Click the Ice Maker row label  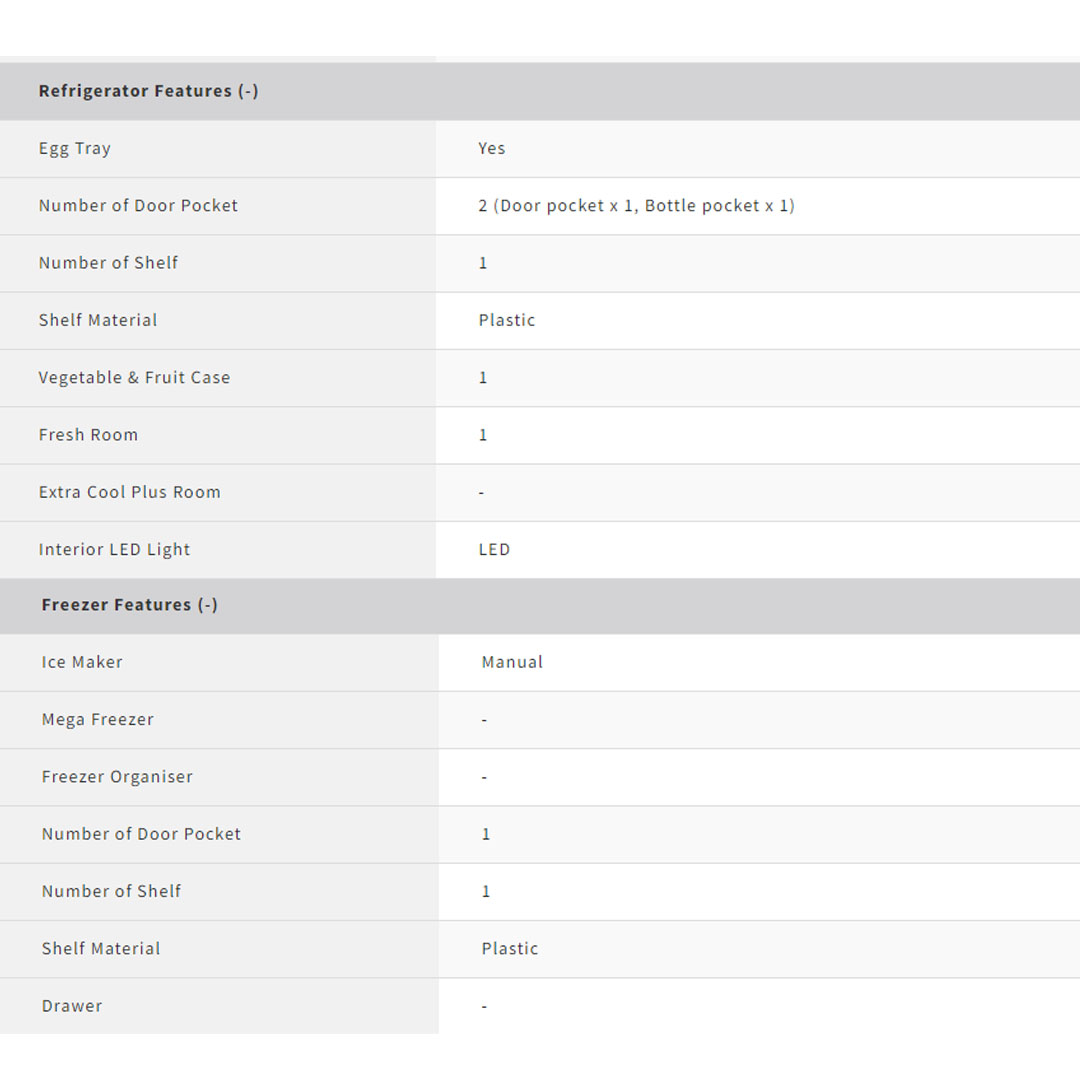pyautogui.click(x=82, y=662)
